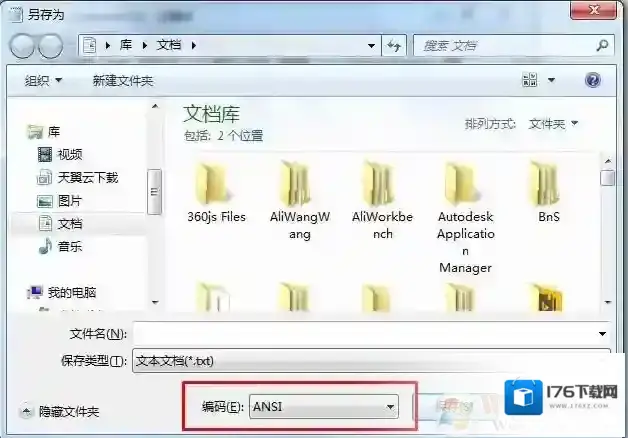Click navigation pane scroll down arrow
This screenshot has width=628, height=438.
click(x=155, y=302)
